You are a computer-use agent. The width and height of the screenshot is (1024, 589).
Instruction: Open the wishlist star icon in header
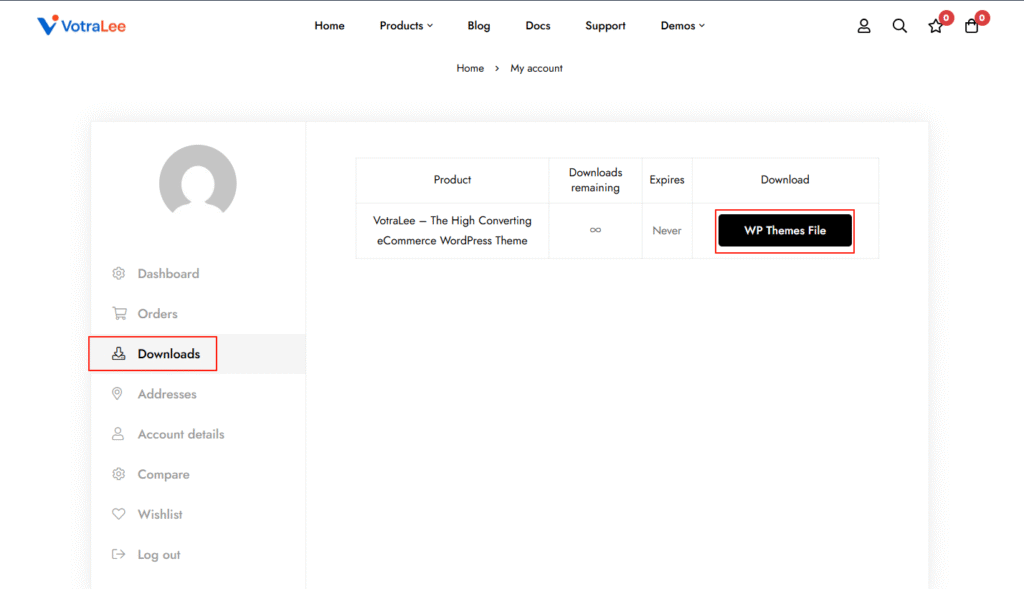[935, 26]
